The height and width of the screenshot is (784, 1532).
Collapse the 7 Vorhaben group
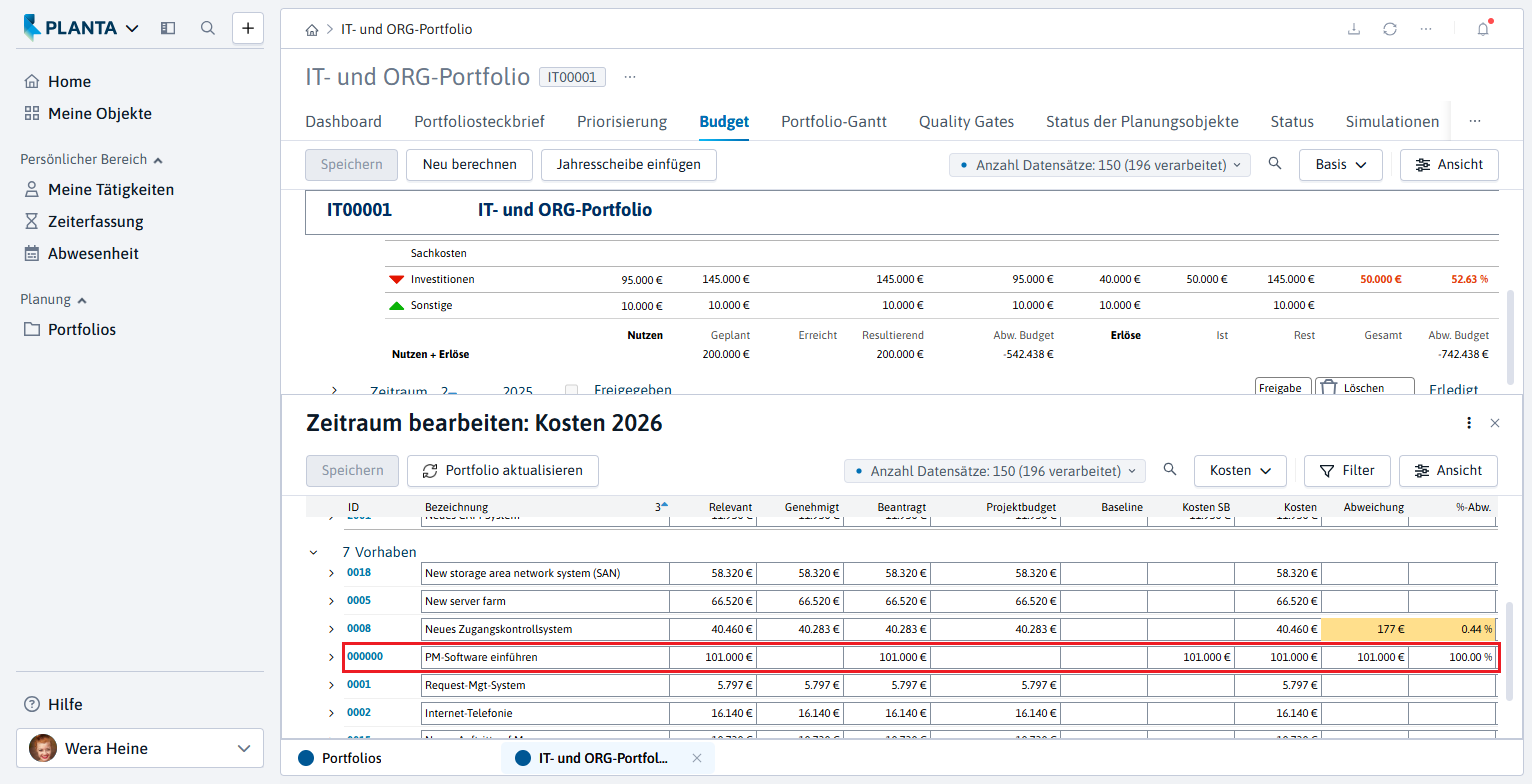[314, 552]
